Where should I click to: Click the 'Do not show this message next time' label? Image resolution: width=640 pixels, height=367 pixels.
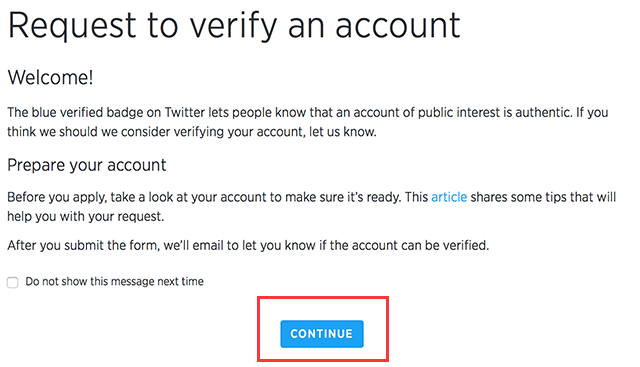pyautogui.click(x=114, y=281)
